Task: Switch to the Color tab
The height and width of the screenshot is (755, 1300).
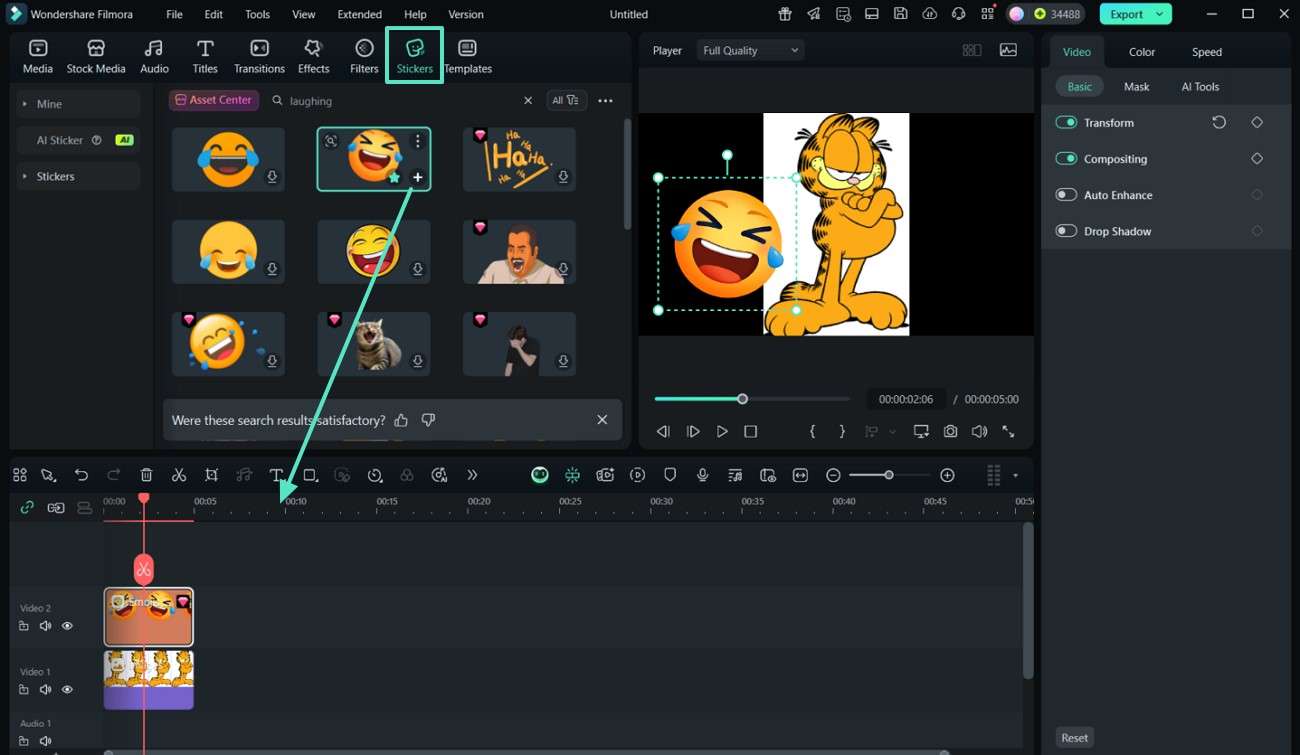Action: point(1142,52)
